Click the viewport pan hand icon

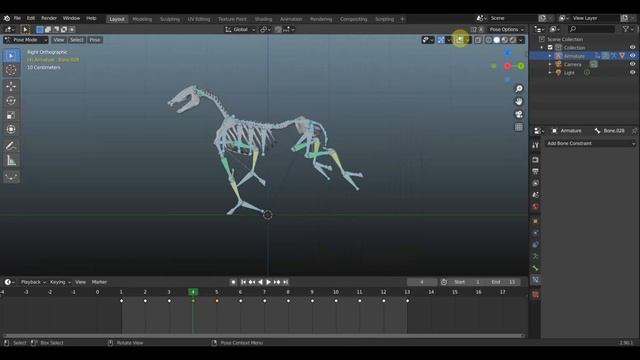click(x=519, y=101)
